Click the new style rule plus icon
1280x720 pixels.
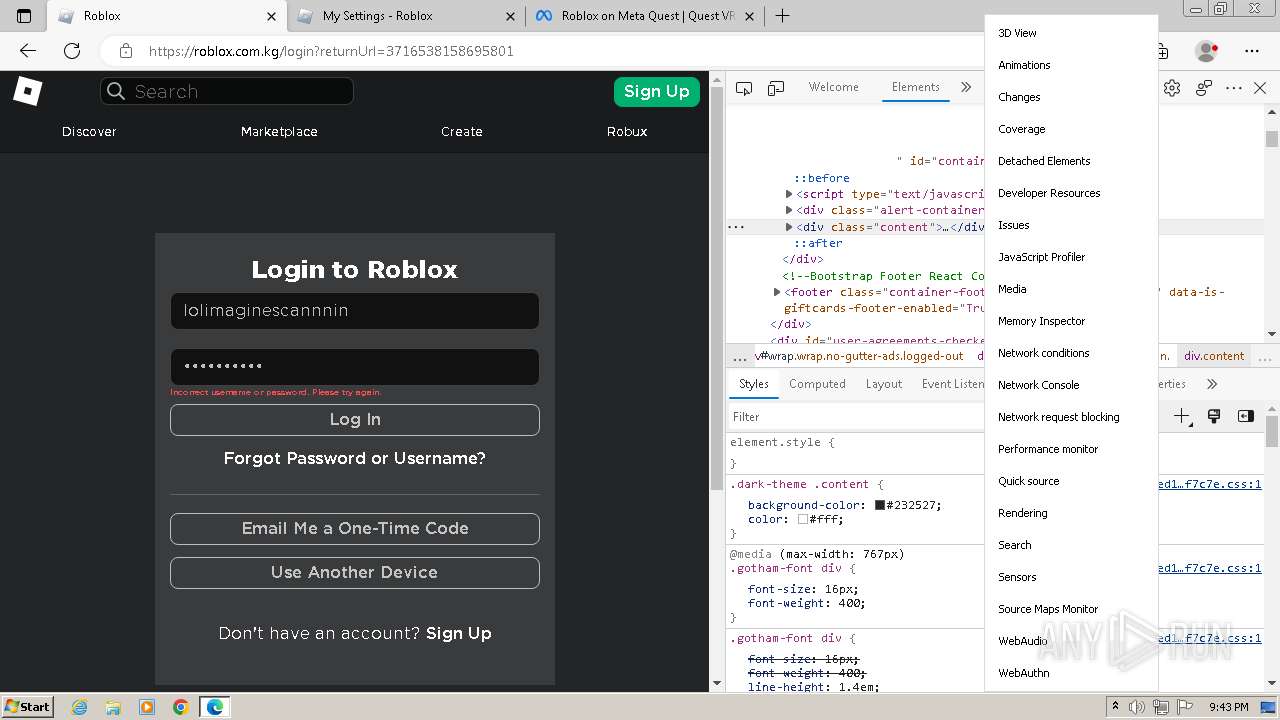coord(1182,416)
